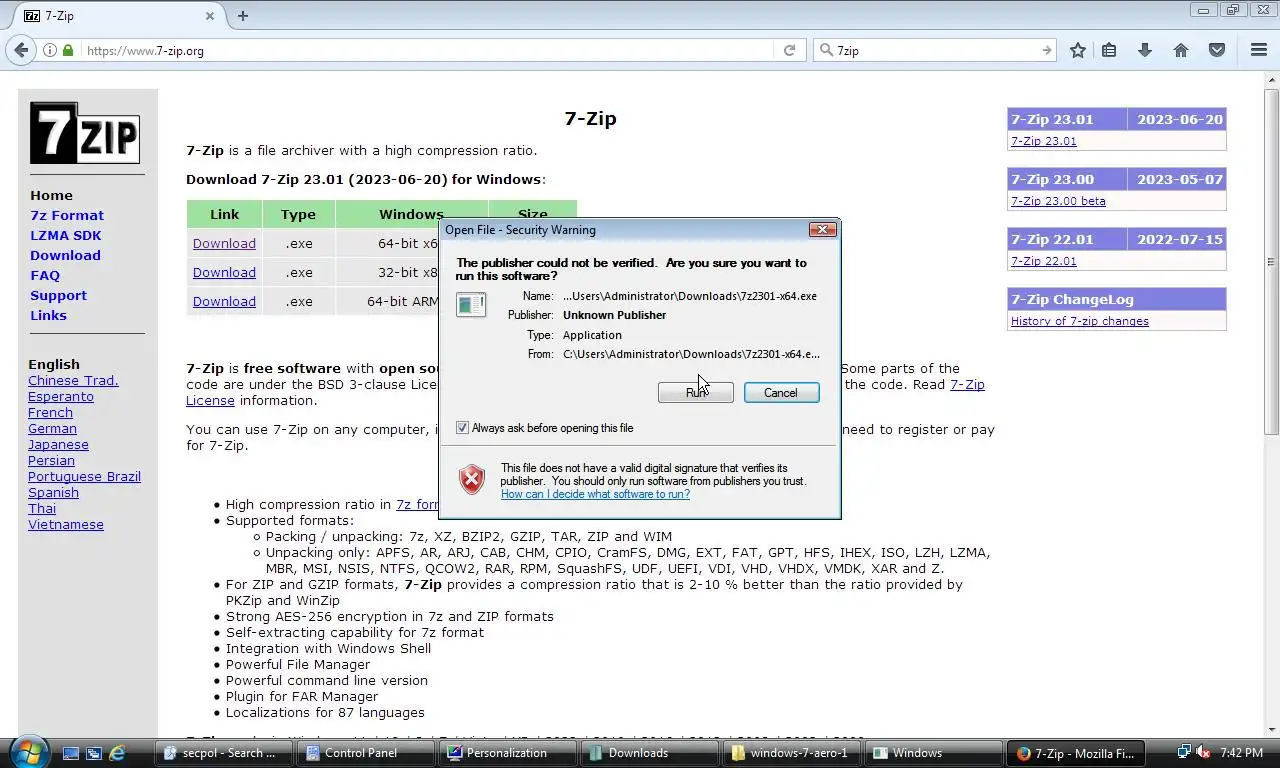This screenshot has height=768, width=1280.
Task: Go to Home in the sidebar
Action: [51, 195]
